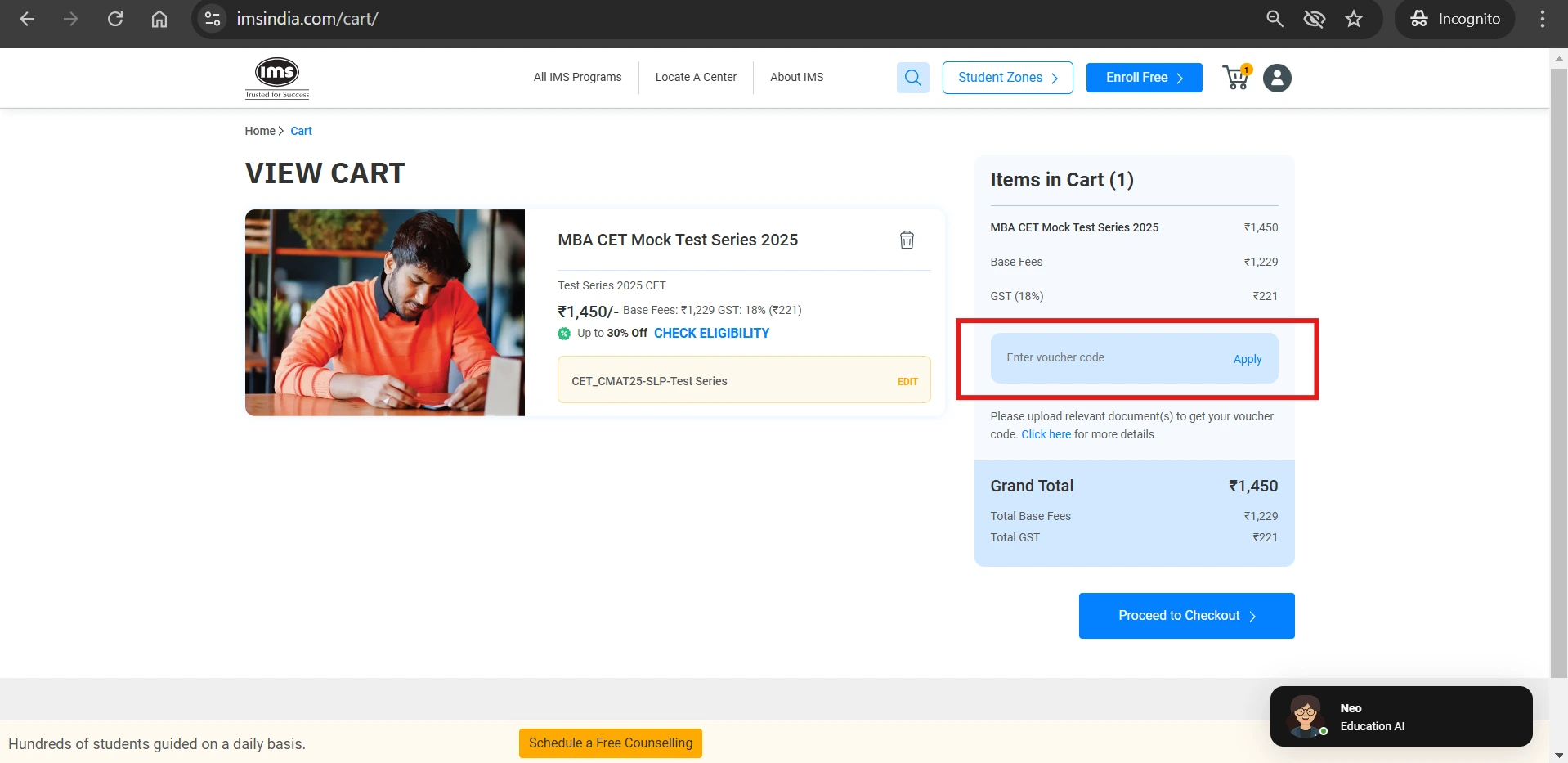Screen dimensions: 1568x763
Task: Reload the page with browser refresh
Action: (x=115, y=19)
